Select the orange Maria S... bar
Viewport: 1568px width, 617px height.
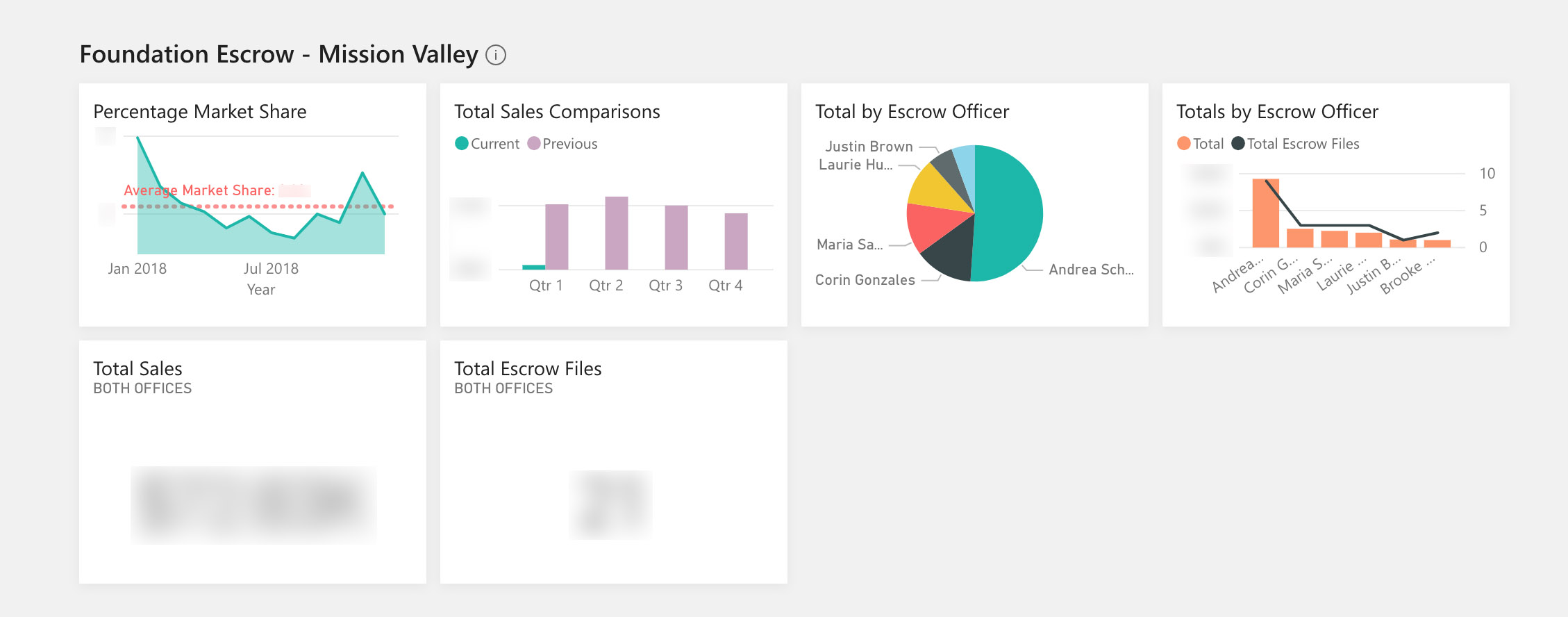point(1334,239)
